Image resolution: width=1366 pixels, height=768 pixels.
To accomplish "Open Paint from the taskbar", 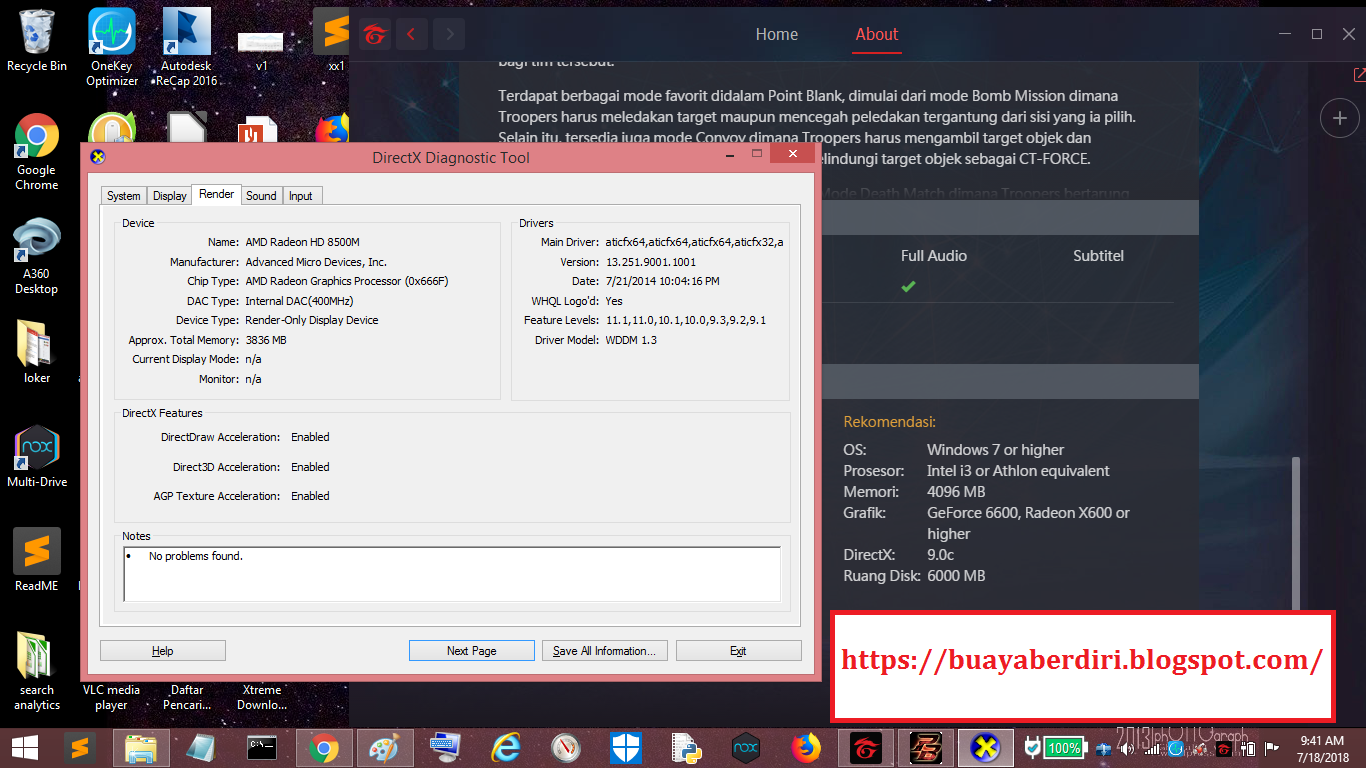I will click(383, 747).
